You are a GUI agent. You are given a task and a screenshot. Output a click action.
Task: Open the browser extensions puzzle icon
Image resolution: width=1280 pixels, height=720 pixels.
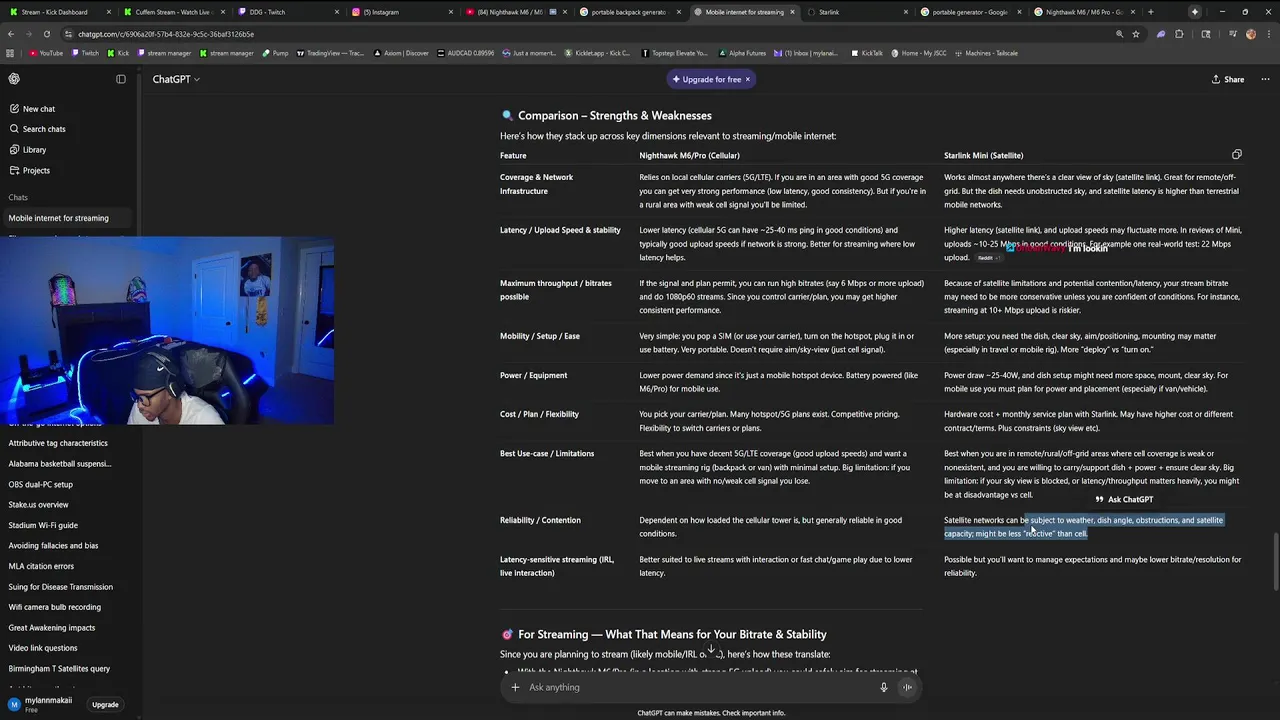1179,34
